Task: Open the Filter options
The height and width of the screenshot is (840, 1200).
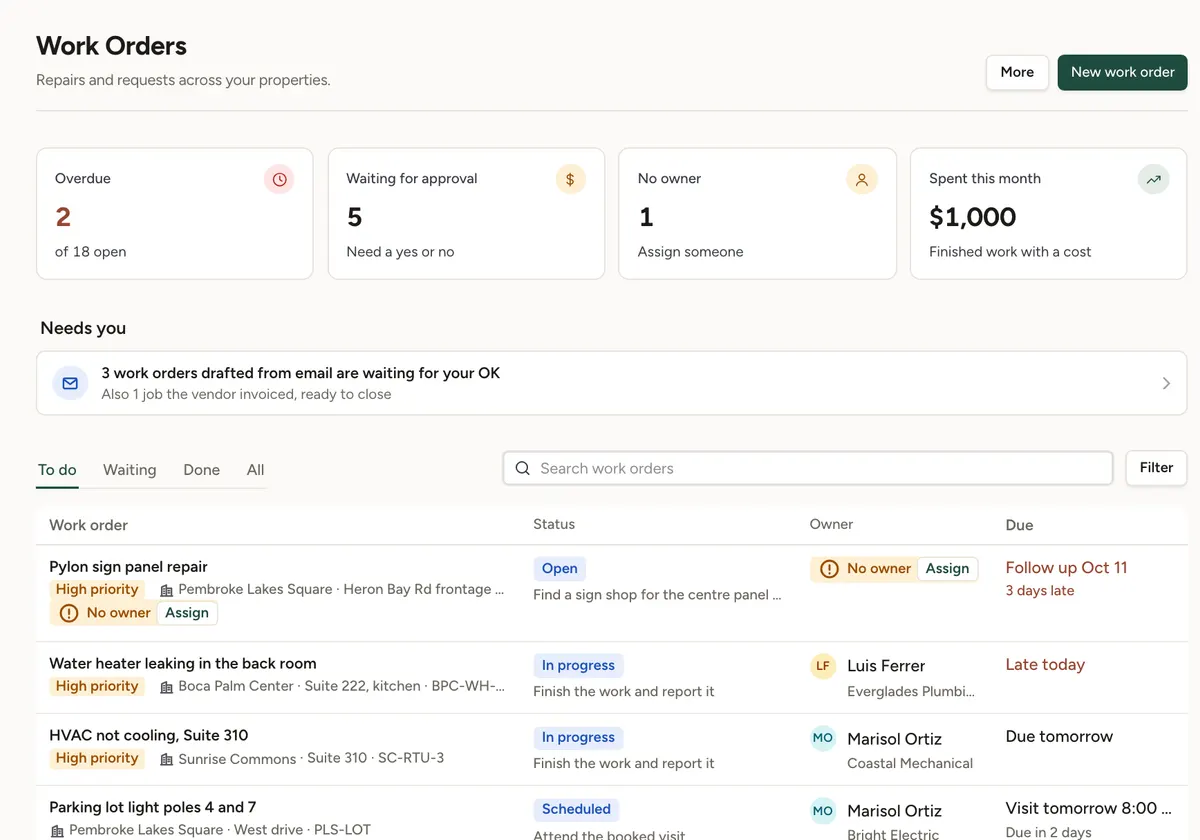Action: point(1156,468)
